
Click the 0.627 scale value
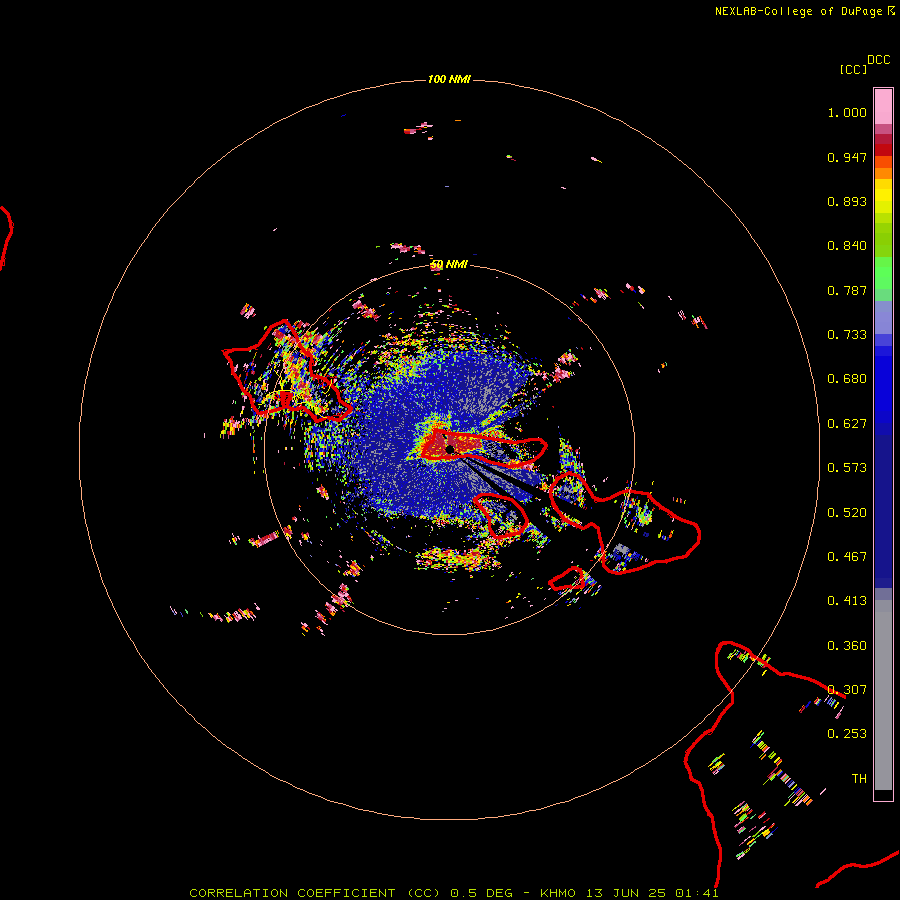click(x=847, y=424)
